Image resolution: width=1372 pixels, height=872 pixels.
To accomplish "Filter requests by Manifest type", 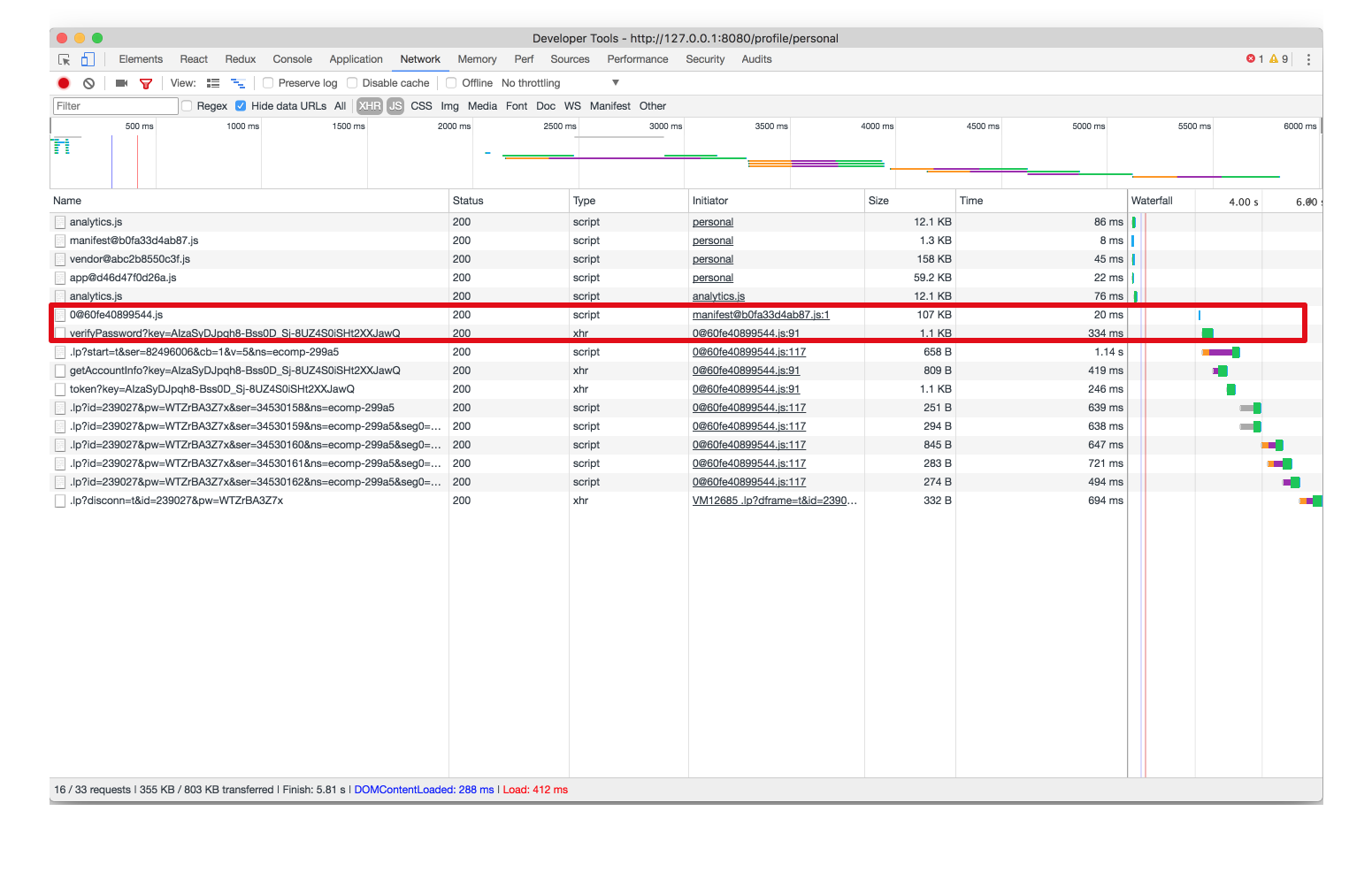I will click(610, 106).
